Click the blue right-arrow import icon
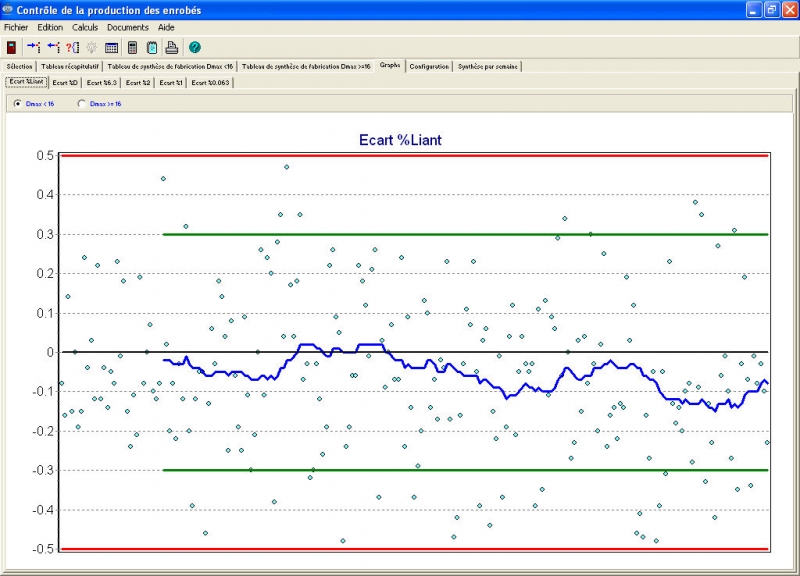800x576 pixels. click(x=34, y=47)
